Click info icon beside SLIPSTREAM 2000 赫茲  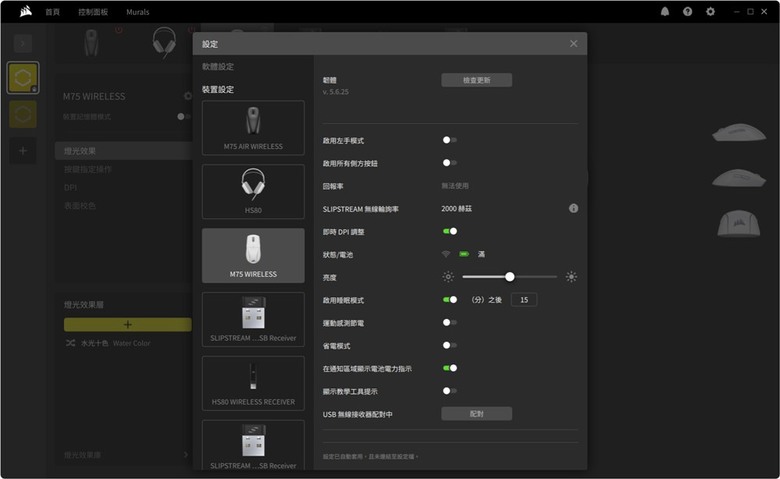click(x=574, y=208)
